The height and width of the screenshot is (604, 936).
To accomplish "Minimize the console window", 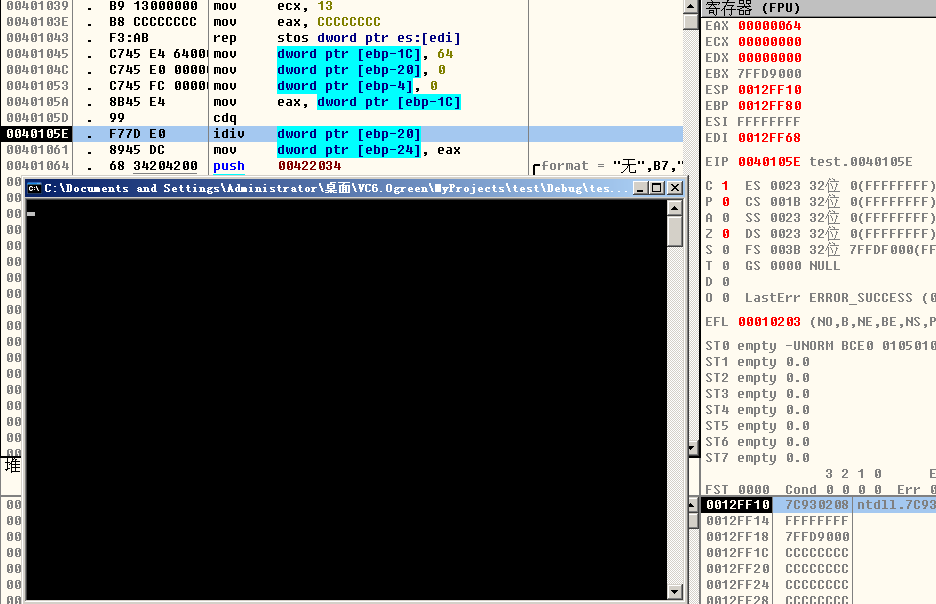I will 639,188.
